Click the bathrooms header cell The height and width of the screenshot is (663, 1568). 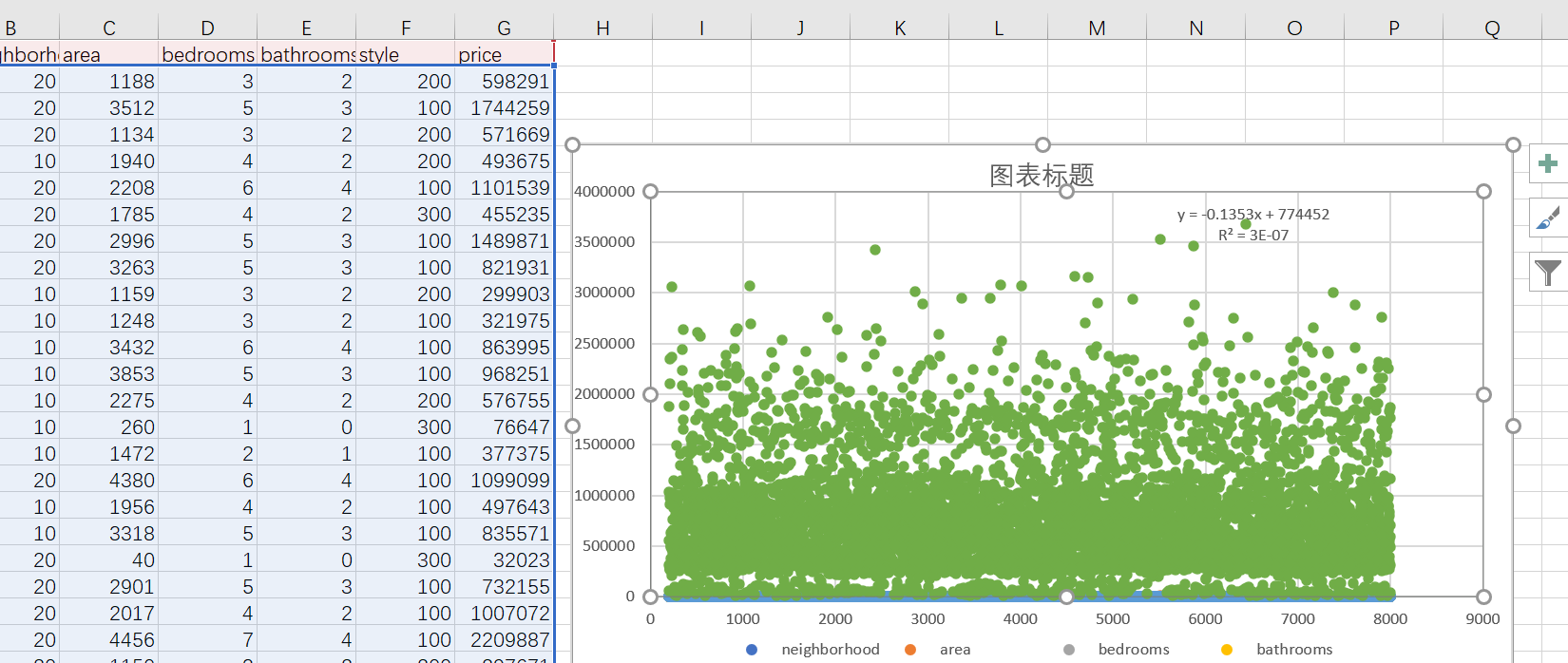click(x=306, y=54)
